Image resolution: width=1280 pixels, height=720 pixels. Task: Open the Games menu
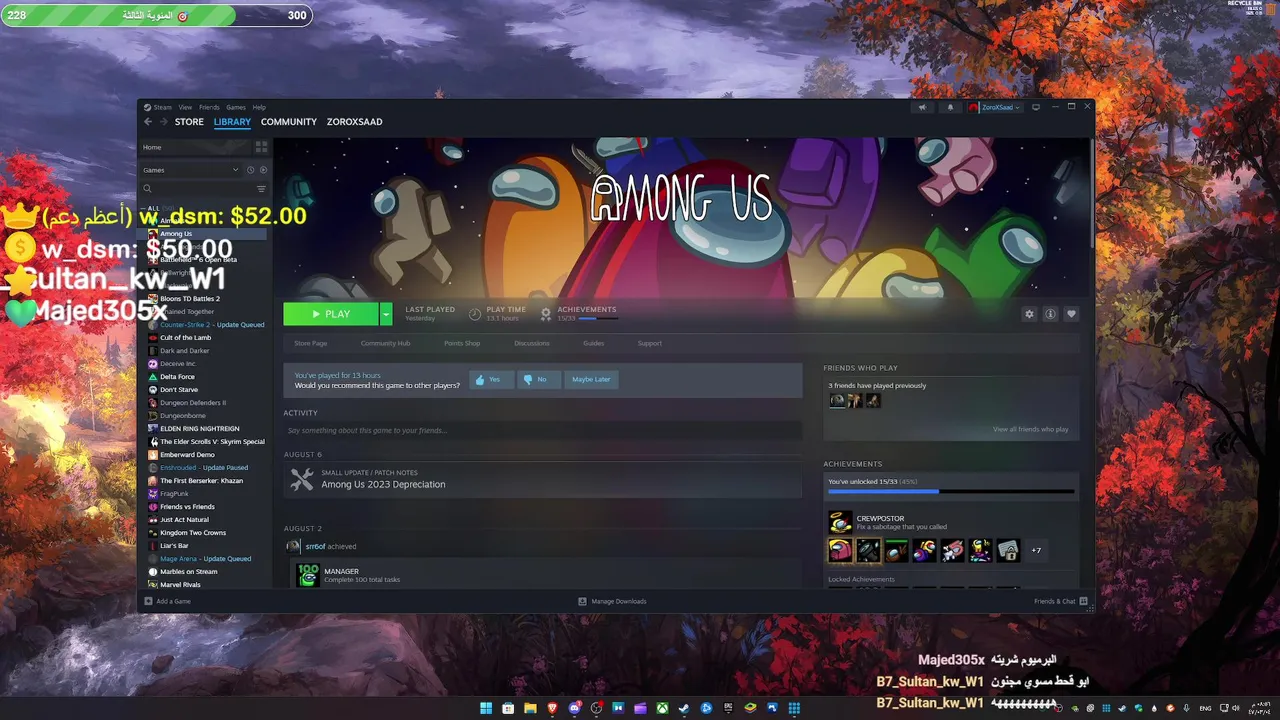pos(235,107)
